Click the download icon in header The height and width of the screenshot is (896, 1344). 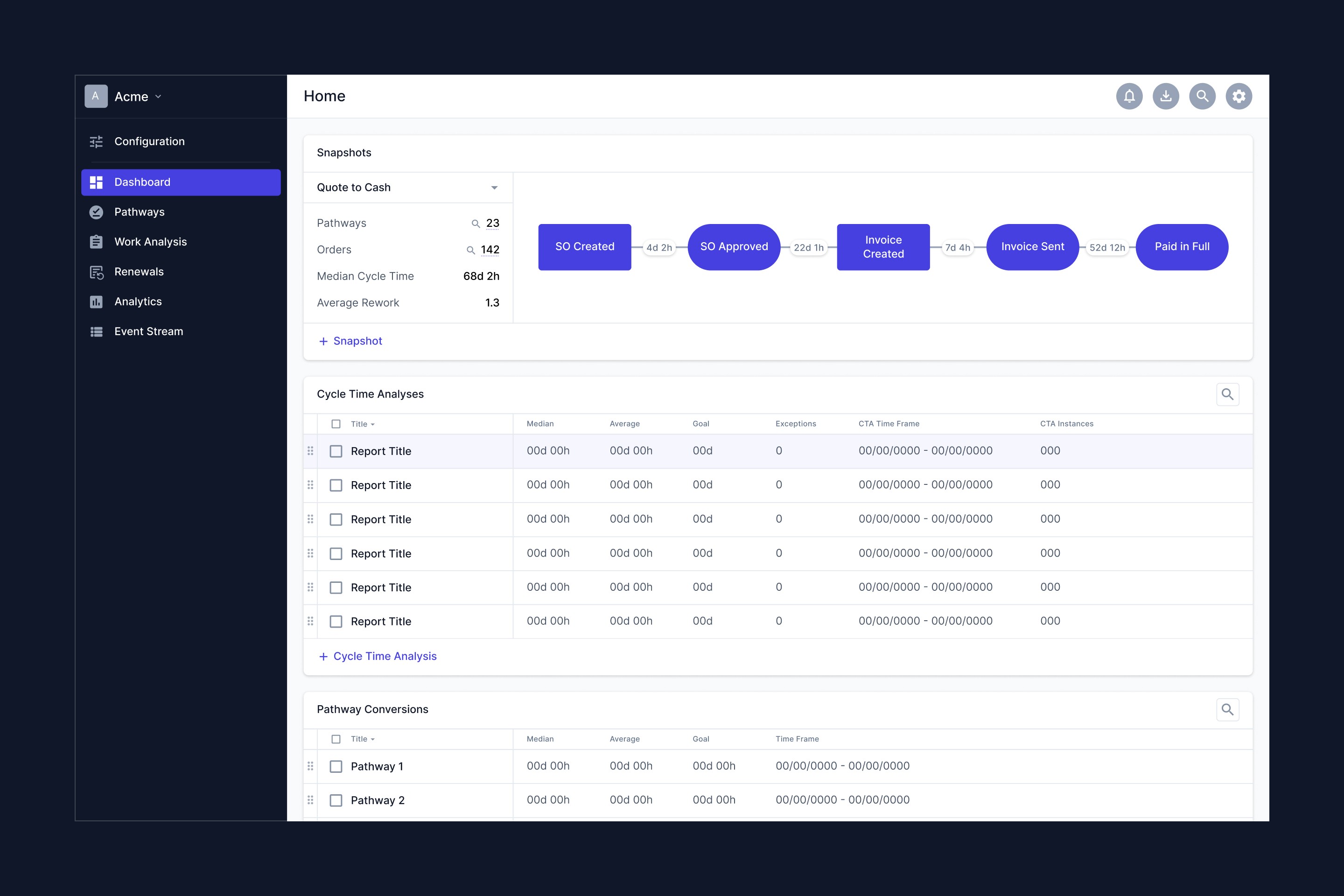click(1166, 96)
